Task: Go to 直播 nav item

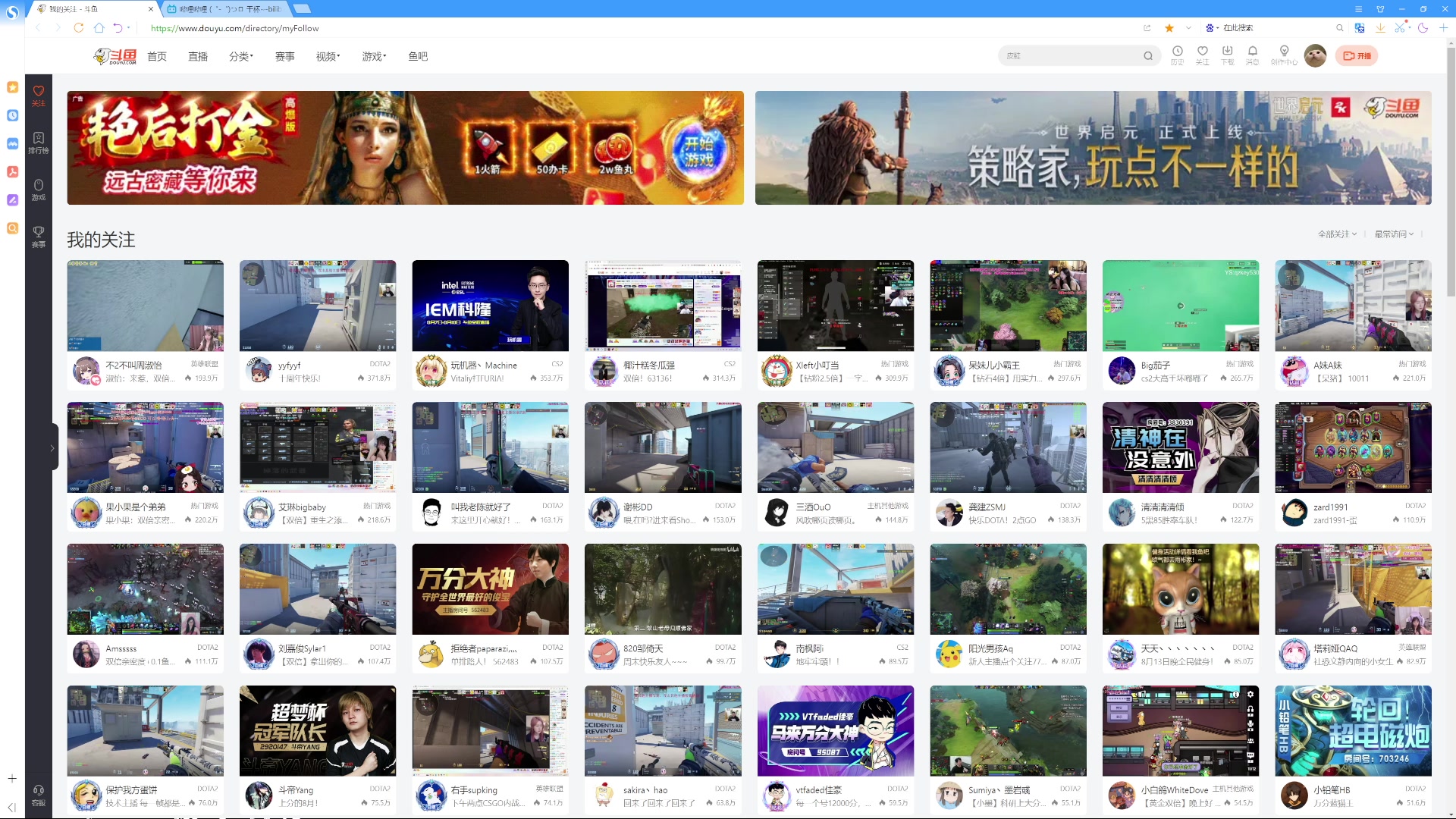Action: pyautogui.click(x=198, y=57)
